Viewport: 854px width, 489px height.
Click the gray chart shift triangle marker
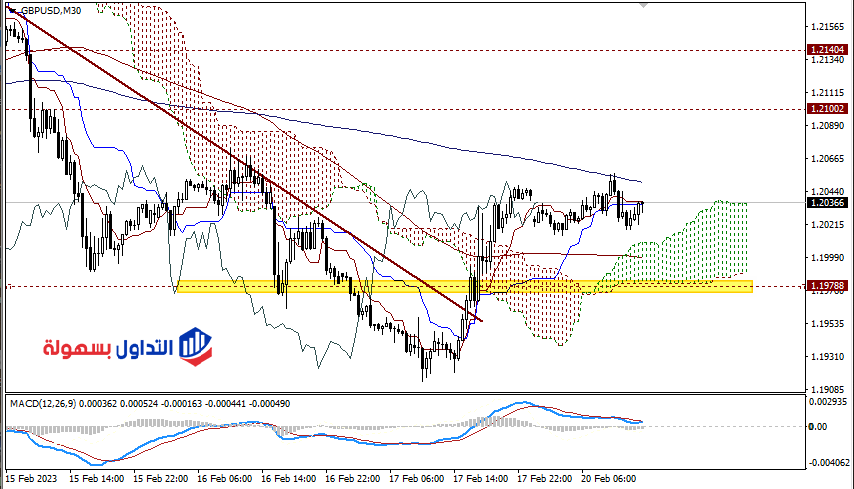point(643,5)
